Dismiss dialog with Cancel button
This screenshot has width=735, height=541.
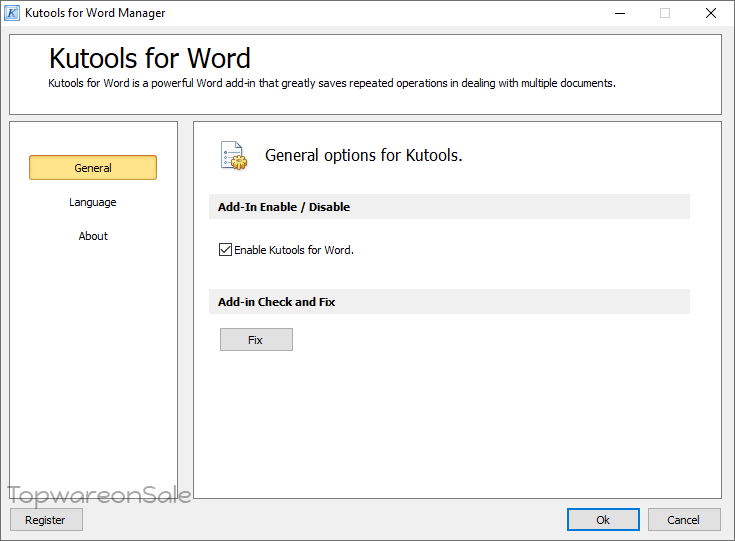(684, 519)
